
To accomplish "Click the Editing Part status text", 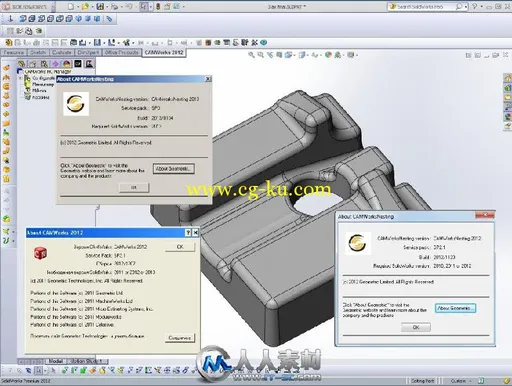I will (423, 381).
